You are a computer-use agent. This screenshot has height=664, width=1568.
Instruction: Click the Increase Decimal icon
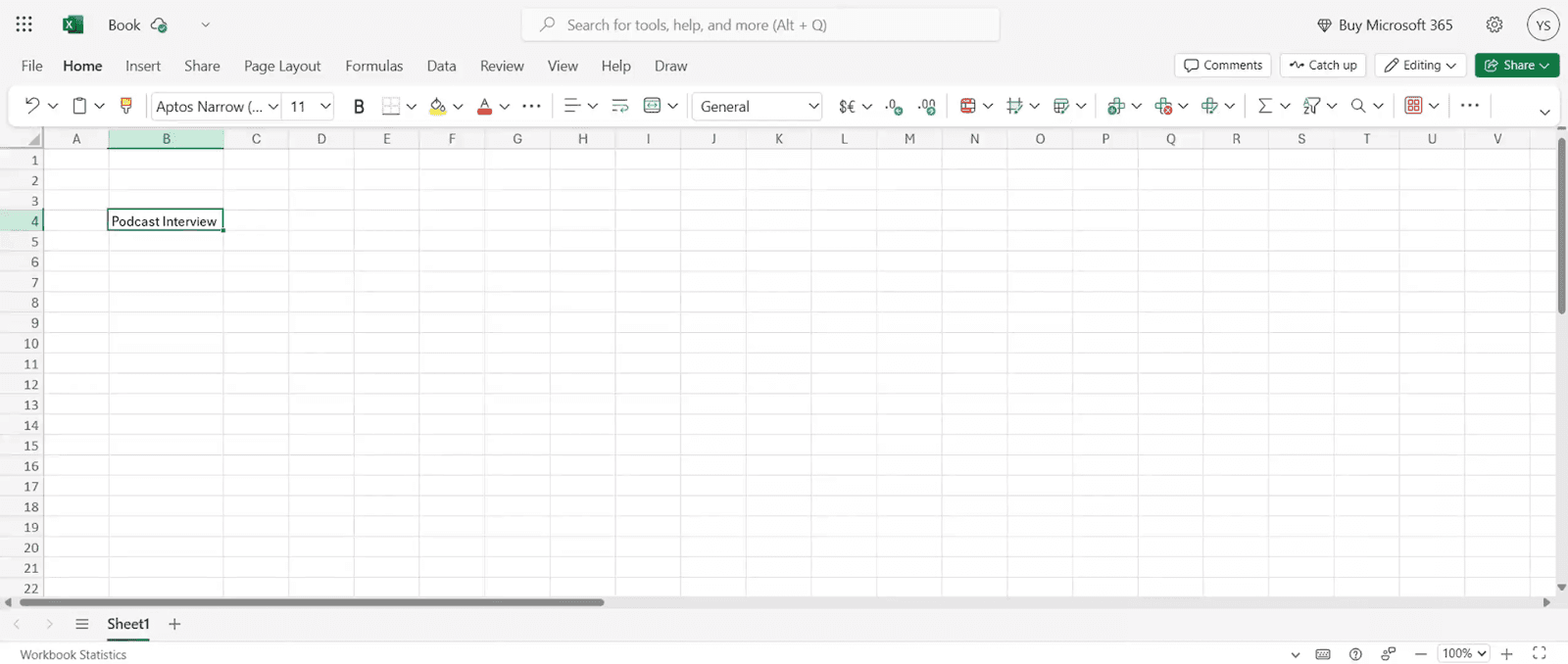point(894,106)
